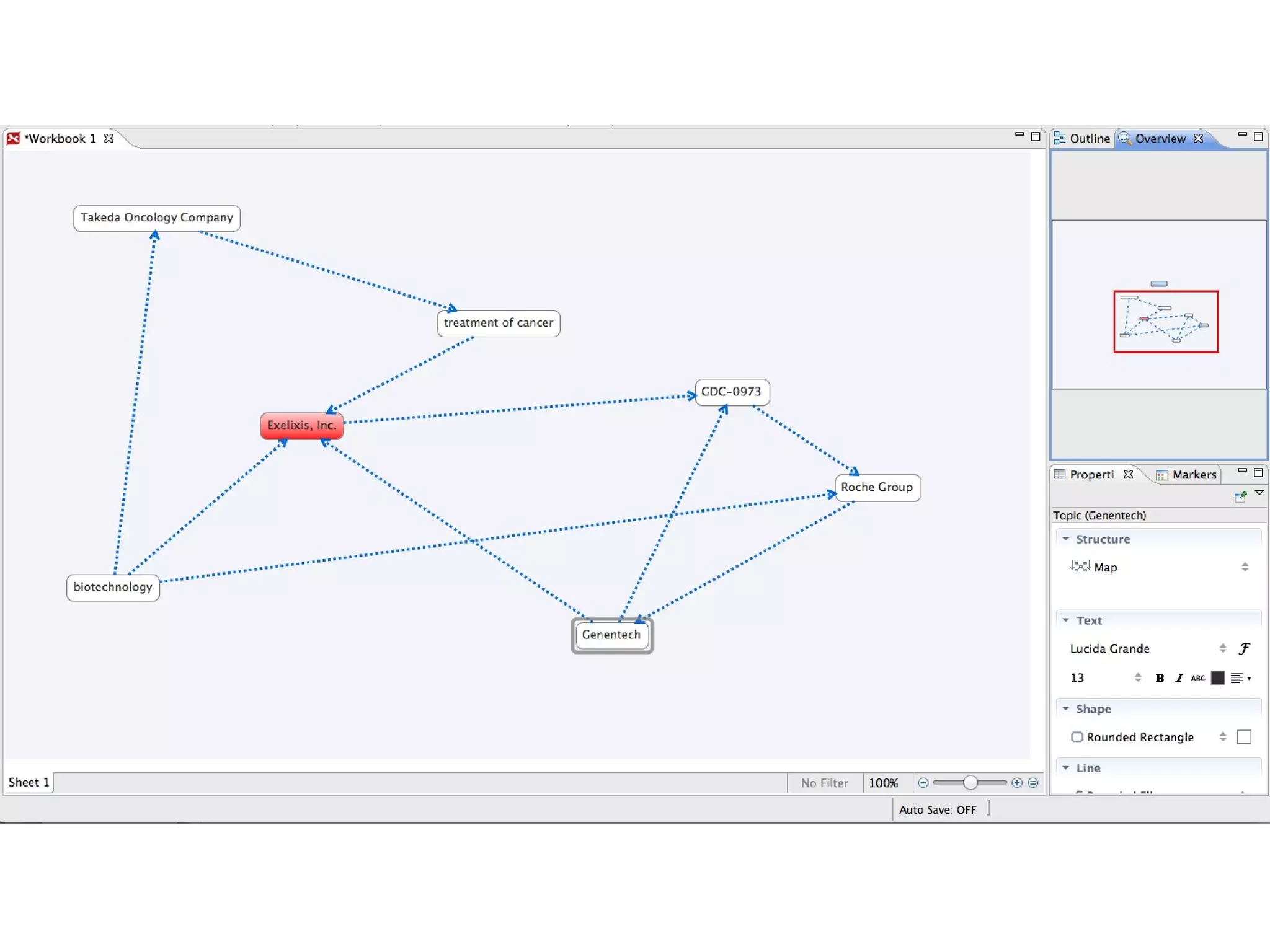1270x952 pixels.
Task: Click the zoom out minus icon
Action: coord(923,783)
